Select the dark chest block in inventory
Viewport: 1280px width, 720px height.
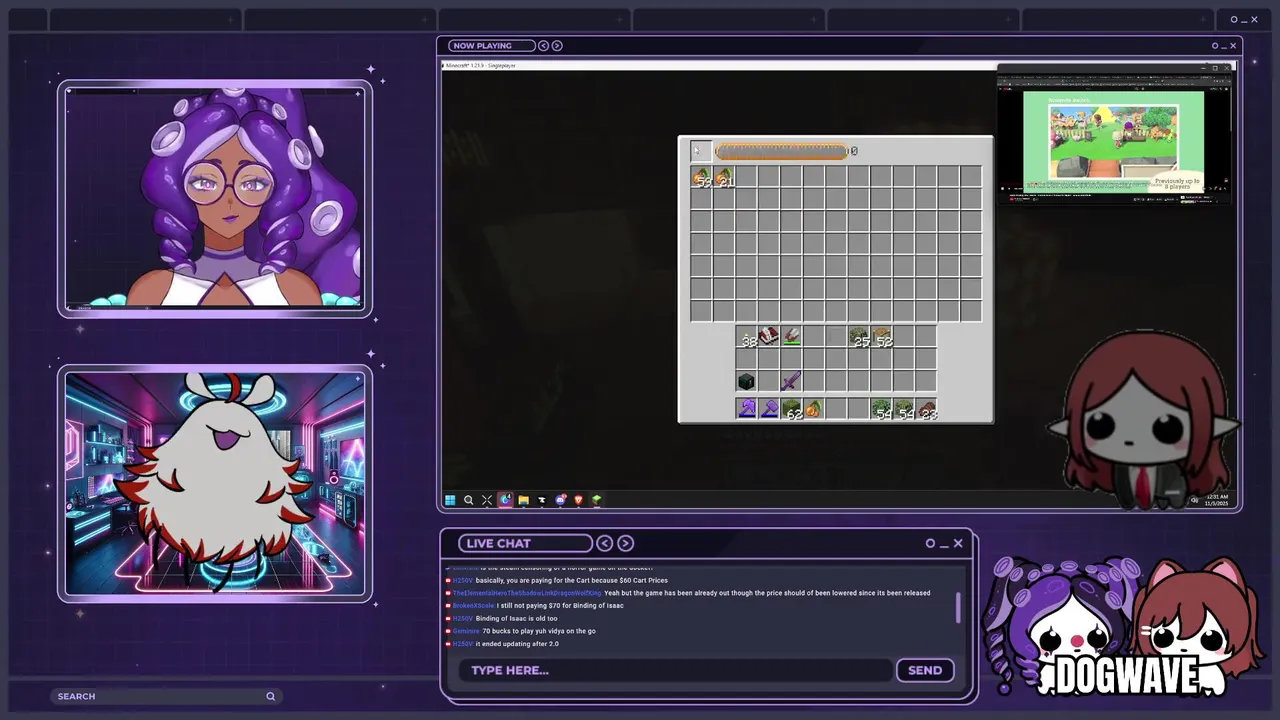coord(746,382)
